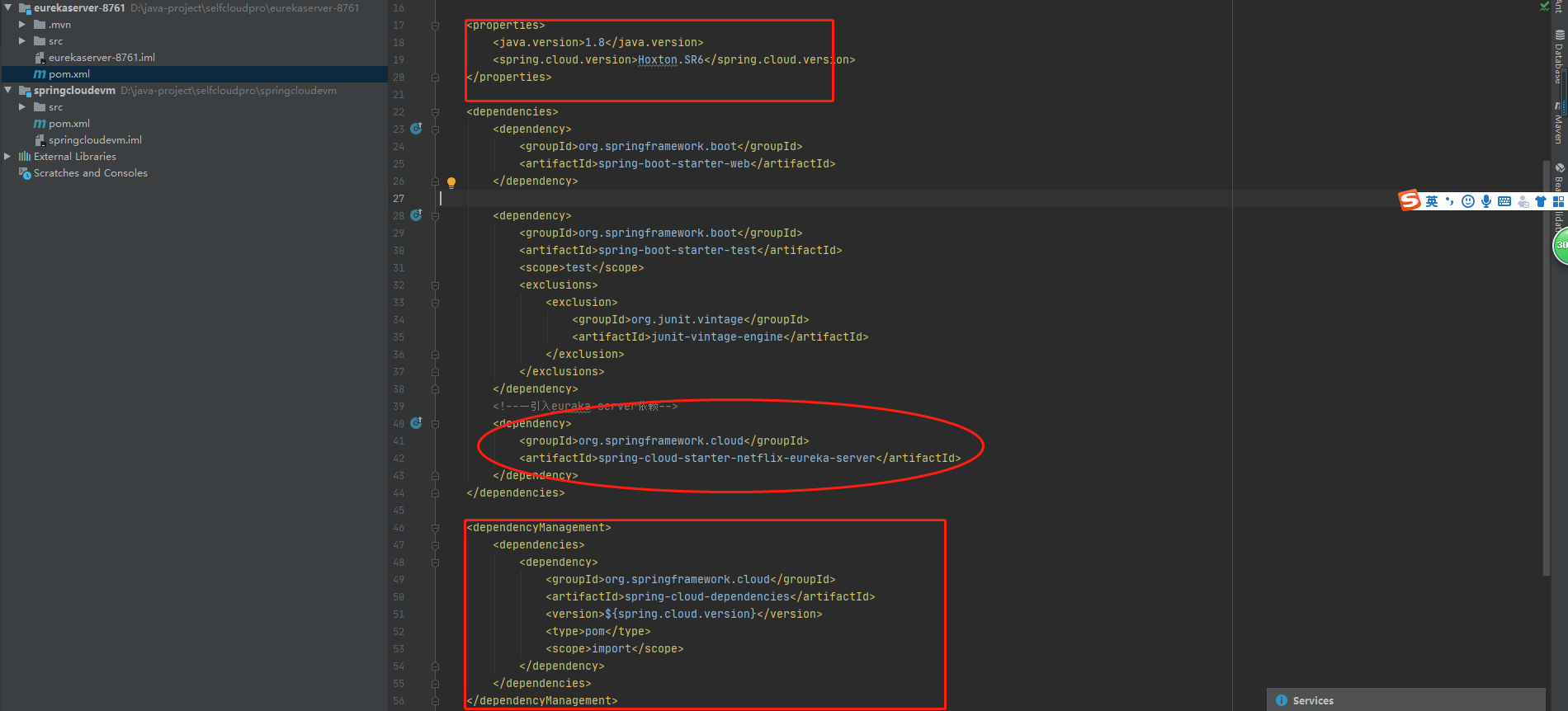The height and width of the screenshot is (711, 1568).
Task: Click the .mvn folder icon
Action: 40,25
